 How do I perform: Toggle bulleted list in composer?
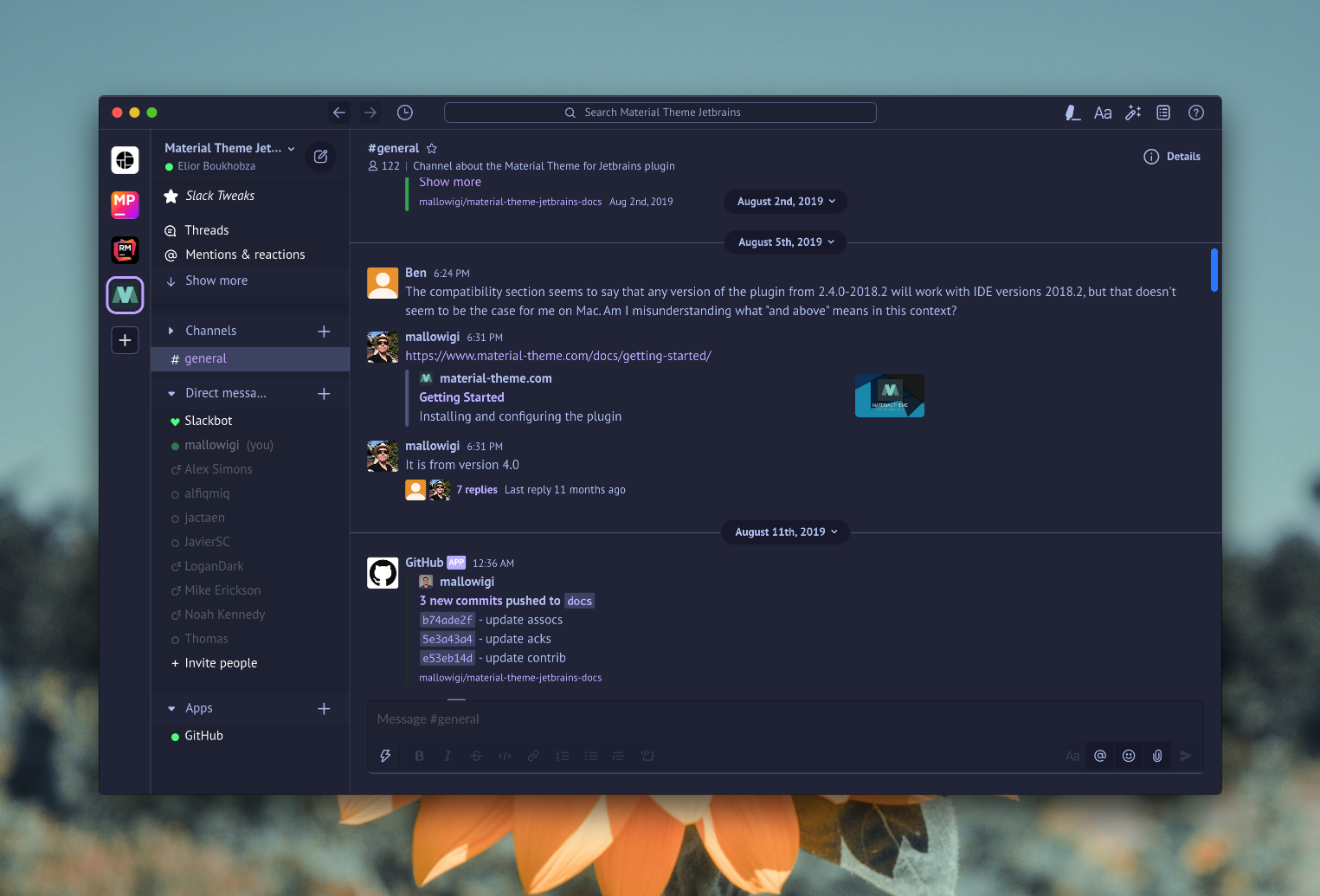pyautogui.click(x=590, y=756)
